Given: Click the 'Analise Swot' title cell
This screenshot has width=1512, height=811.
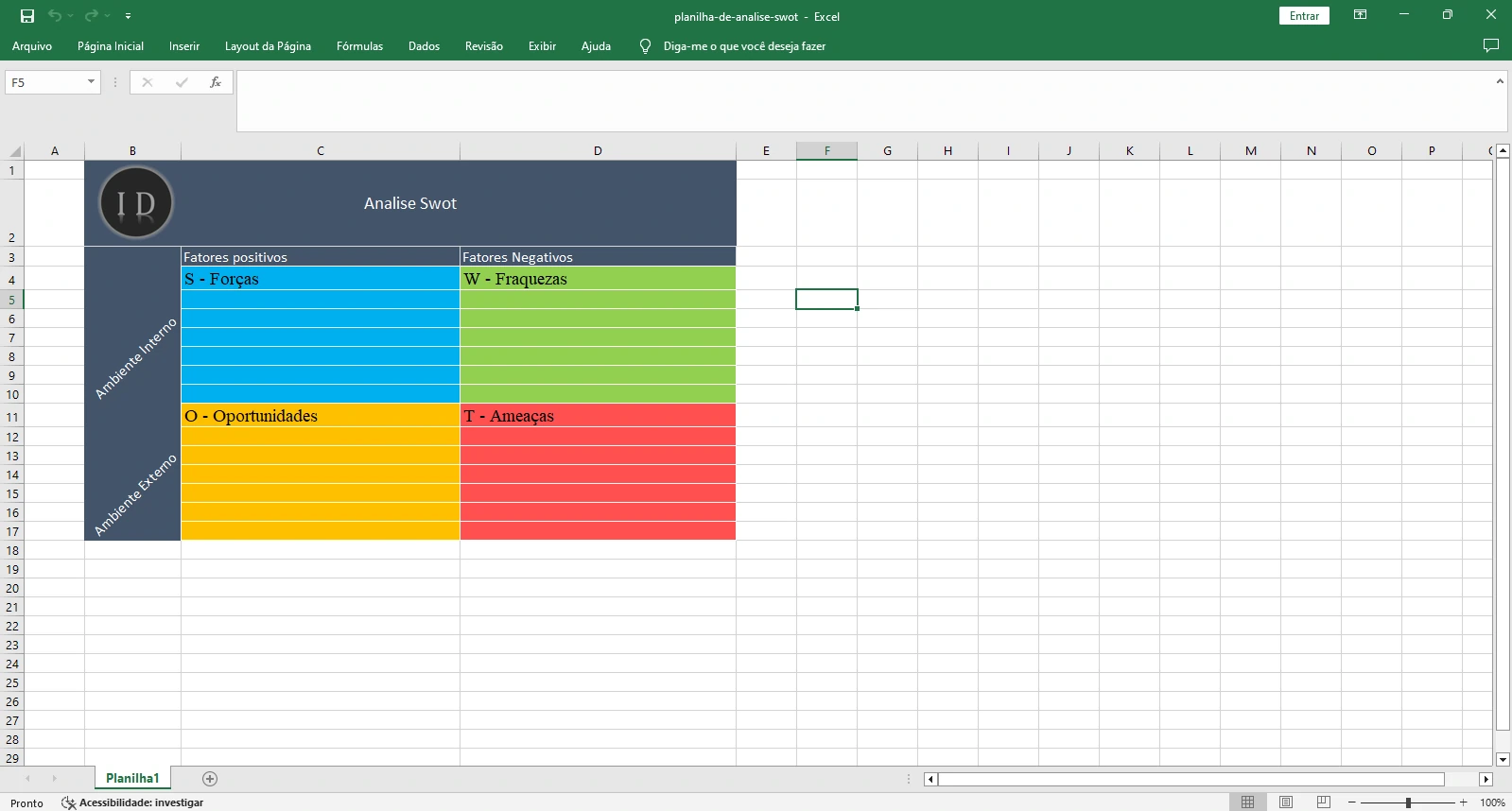Looking at the screenshot, I should click(410, 203).
